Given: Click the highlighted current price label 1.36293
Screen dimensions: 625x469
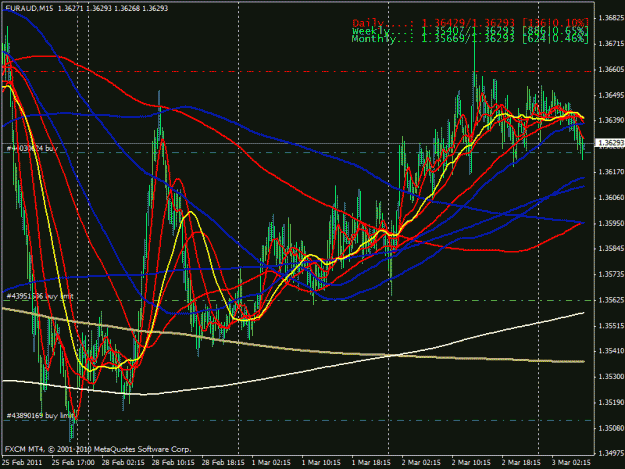Looking at the screenshot, I should pyautogui.click(x=609, y=143).
